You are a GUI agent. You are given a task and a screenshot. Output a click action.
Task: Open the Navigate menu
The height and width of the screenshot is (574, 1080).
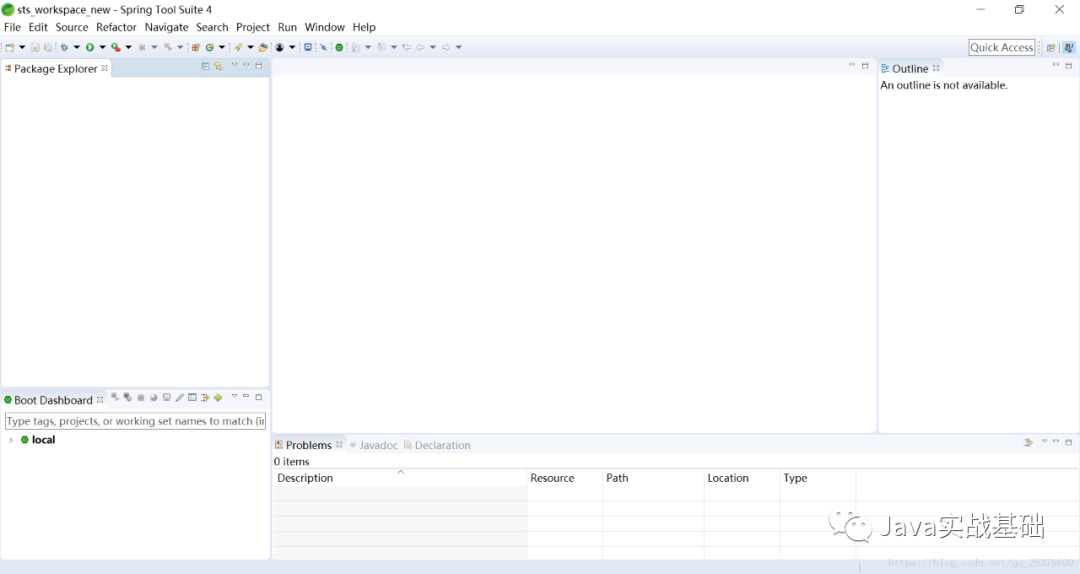[166, 27]
